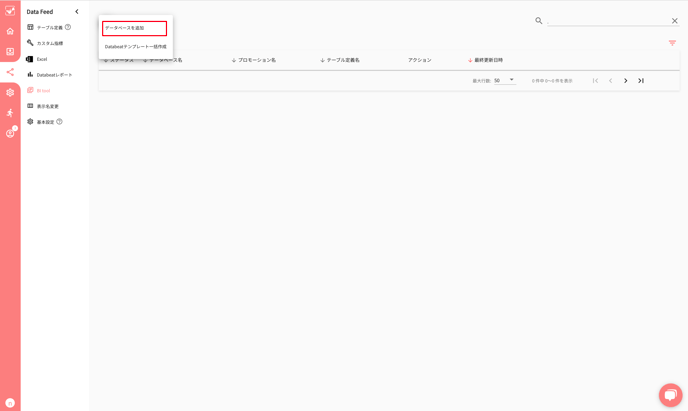688x411 pixels.
Task: Open the 最大行数 50 rows dropdown
Action: click(504, 81)
